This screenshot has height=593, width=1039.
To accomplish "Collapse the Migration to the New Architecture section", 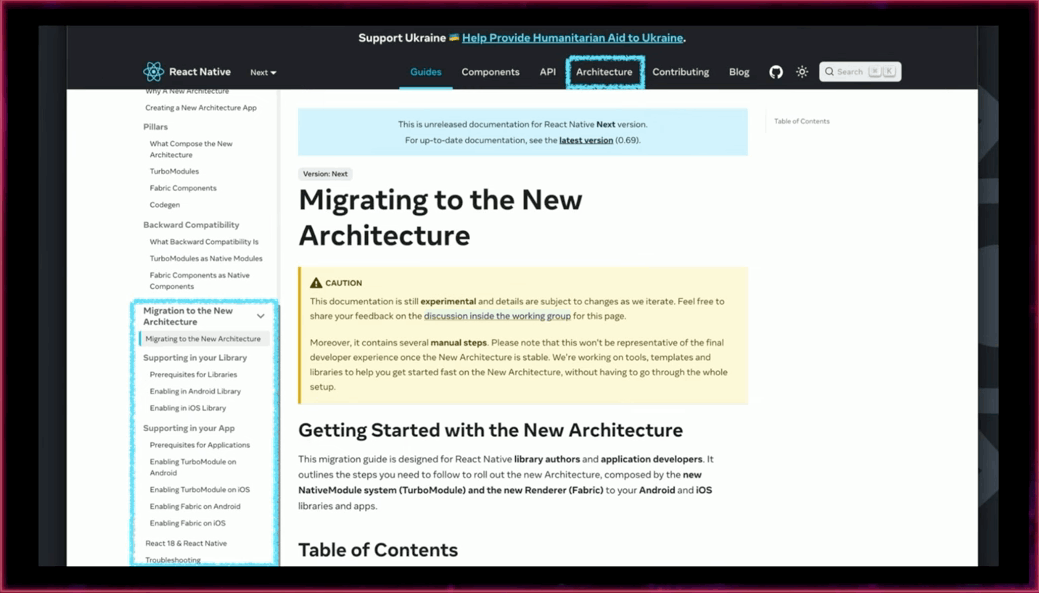I will pyautogui.click(x=260, y=316).
